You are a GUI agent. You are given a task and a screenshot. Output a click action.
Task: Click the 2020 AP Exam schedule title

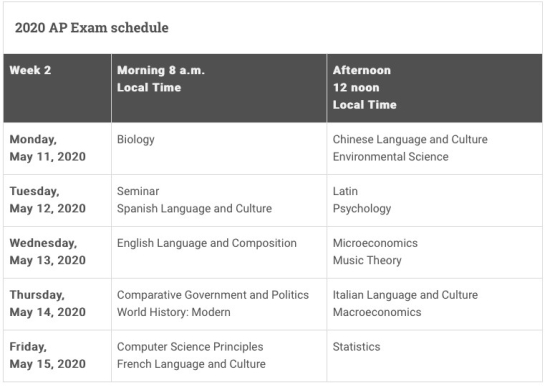92,28
